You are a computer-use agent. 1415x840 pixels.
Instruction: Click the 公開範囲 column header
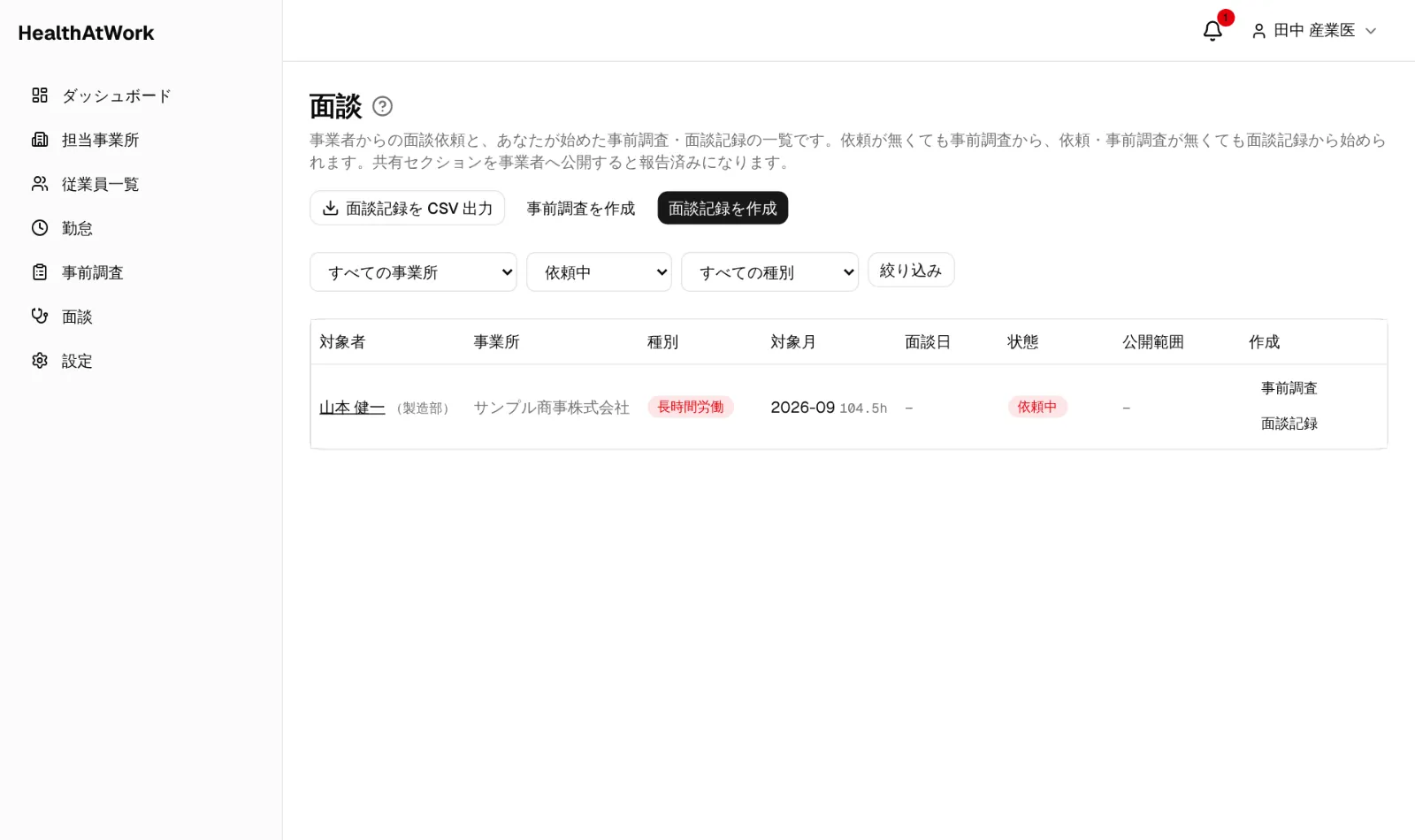coord(1153,342)
